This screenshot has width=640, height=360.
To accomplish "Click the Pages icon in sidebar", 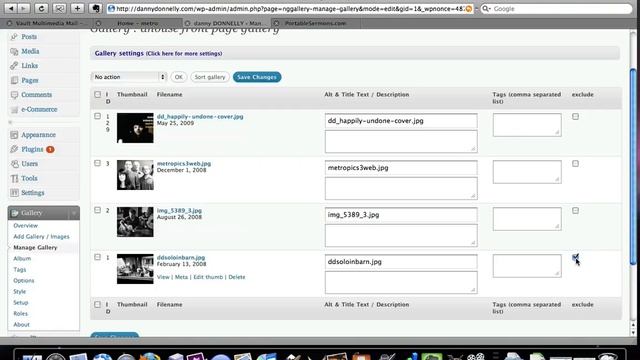I will pos(14,80).
